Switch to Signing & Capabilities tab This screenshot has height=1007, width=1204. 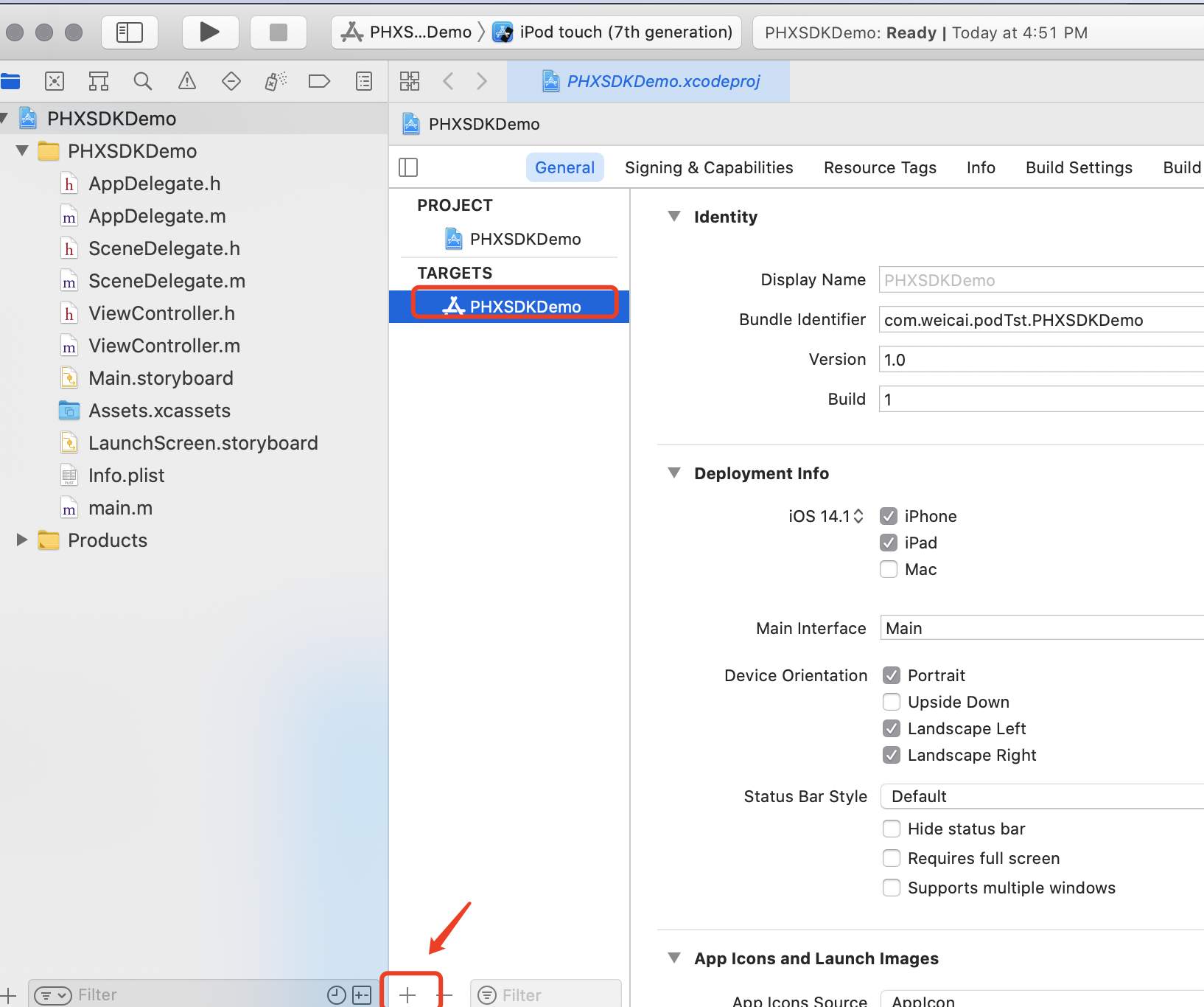pyautogui.click(x=709, y=167)
